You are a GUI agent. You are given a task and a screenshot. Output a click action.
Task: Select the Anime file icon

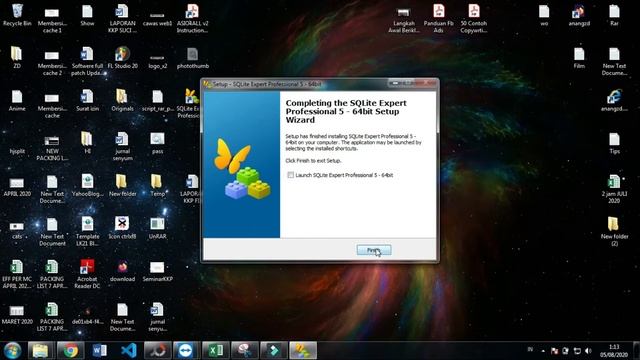pyautogui.click(x=17, y=100)
